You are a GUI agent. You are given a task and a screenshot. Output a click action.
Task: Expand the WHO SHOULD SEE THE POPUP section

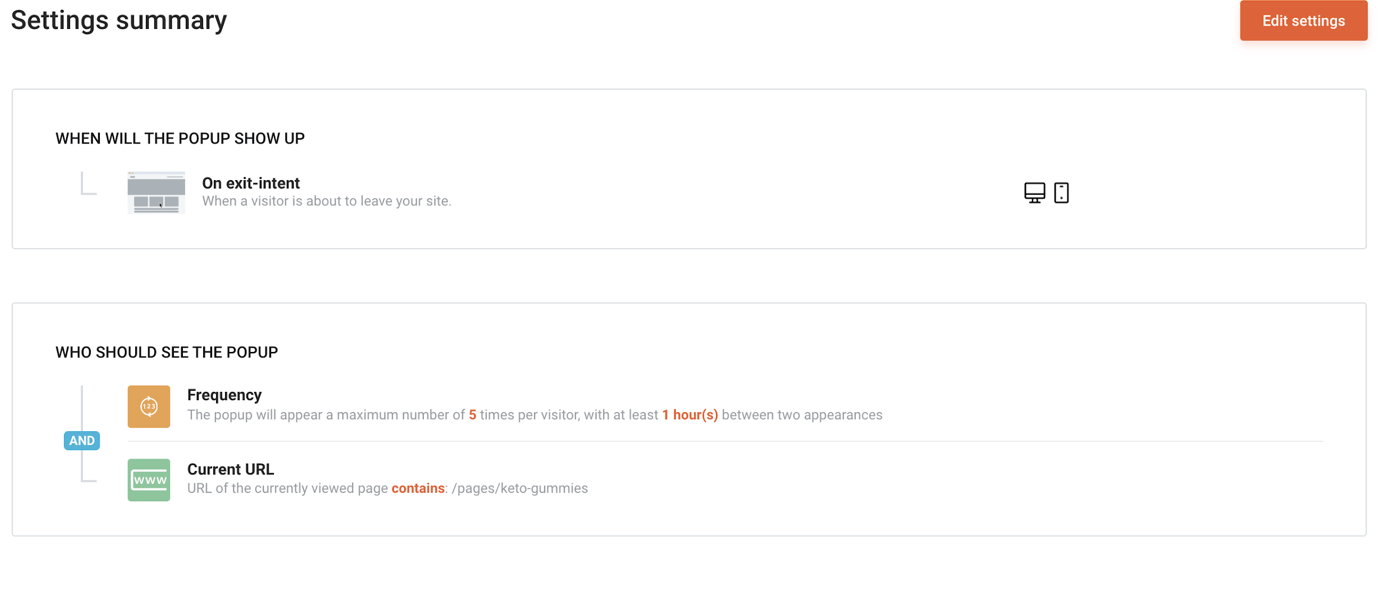[x=167, y=352]
